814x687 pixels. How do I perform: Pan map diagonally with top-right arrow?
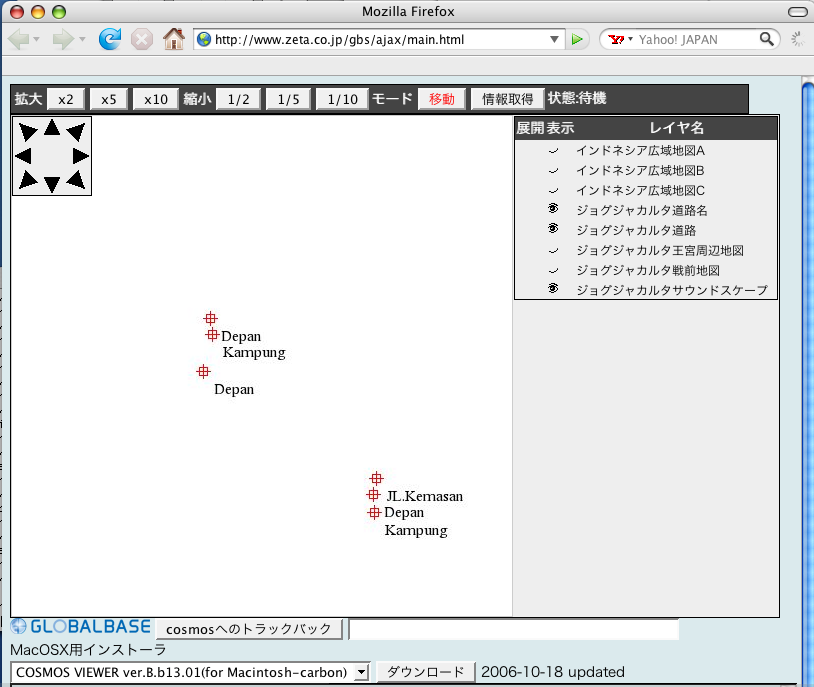coord(77,131)
